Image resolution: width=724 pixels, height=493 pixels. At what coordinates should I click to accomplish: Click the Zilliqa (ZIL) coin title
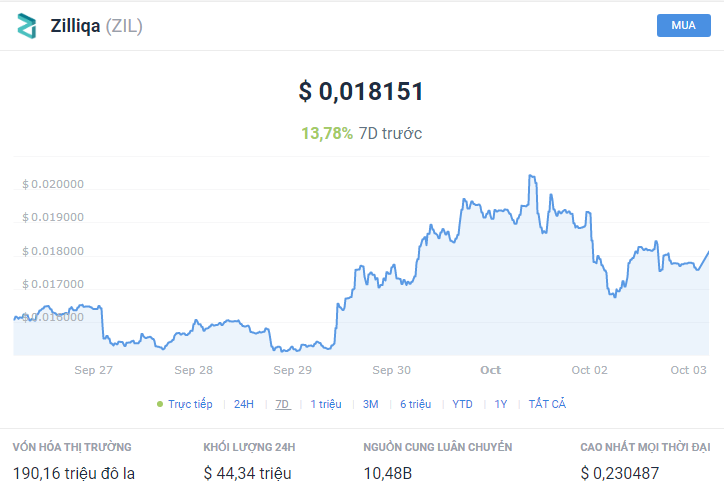97,26
